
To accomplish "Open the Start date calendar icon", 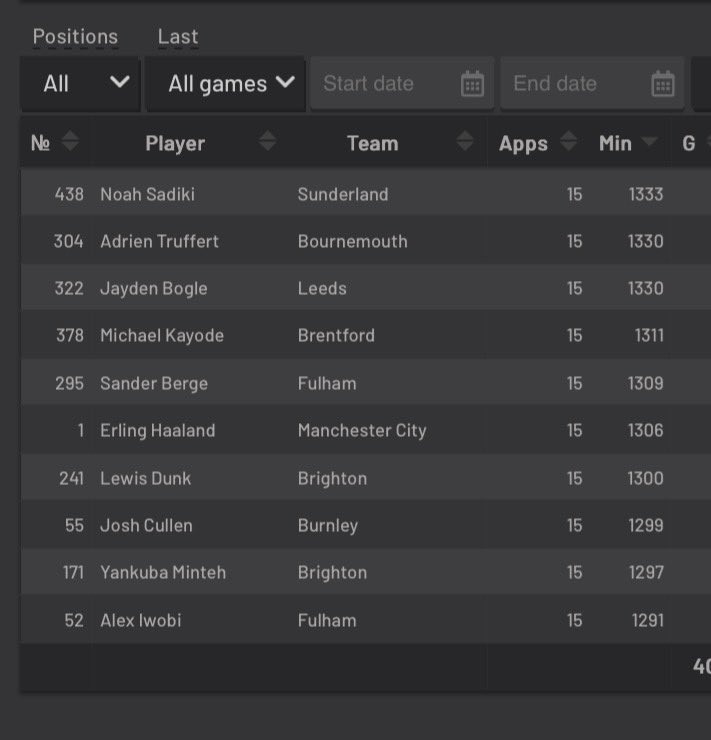I will tap(472, 84).
